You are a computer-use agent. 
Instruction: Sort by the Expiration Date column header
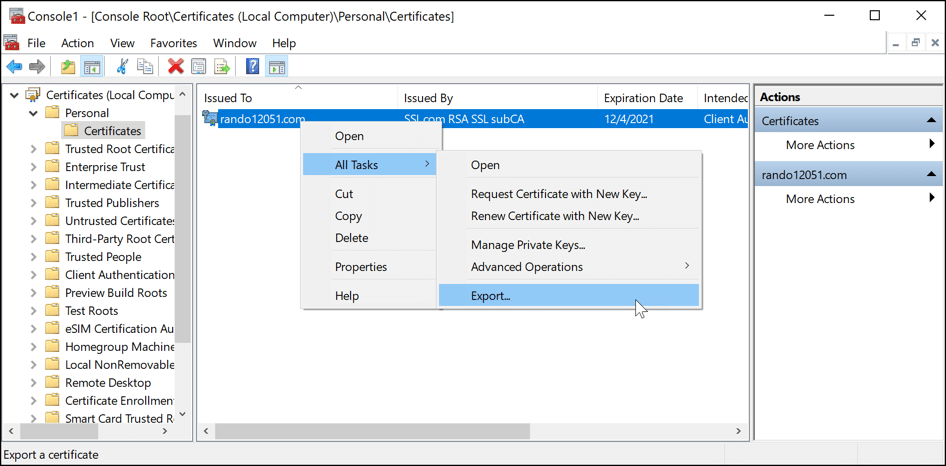click(643, 98)
